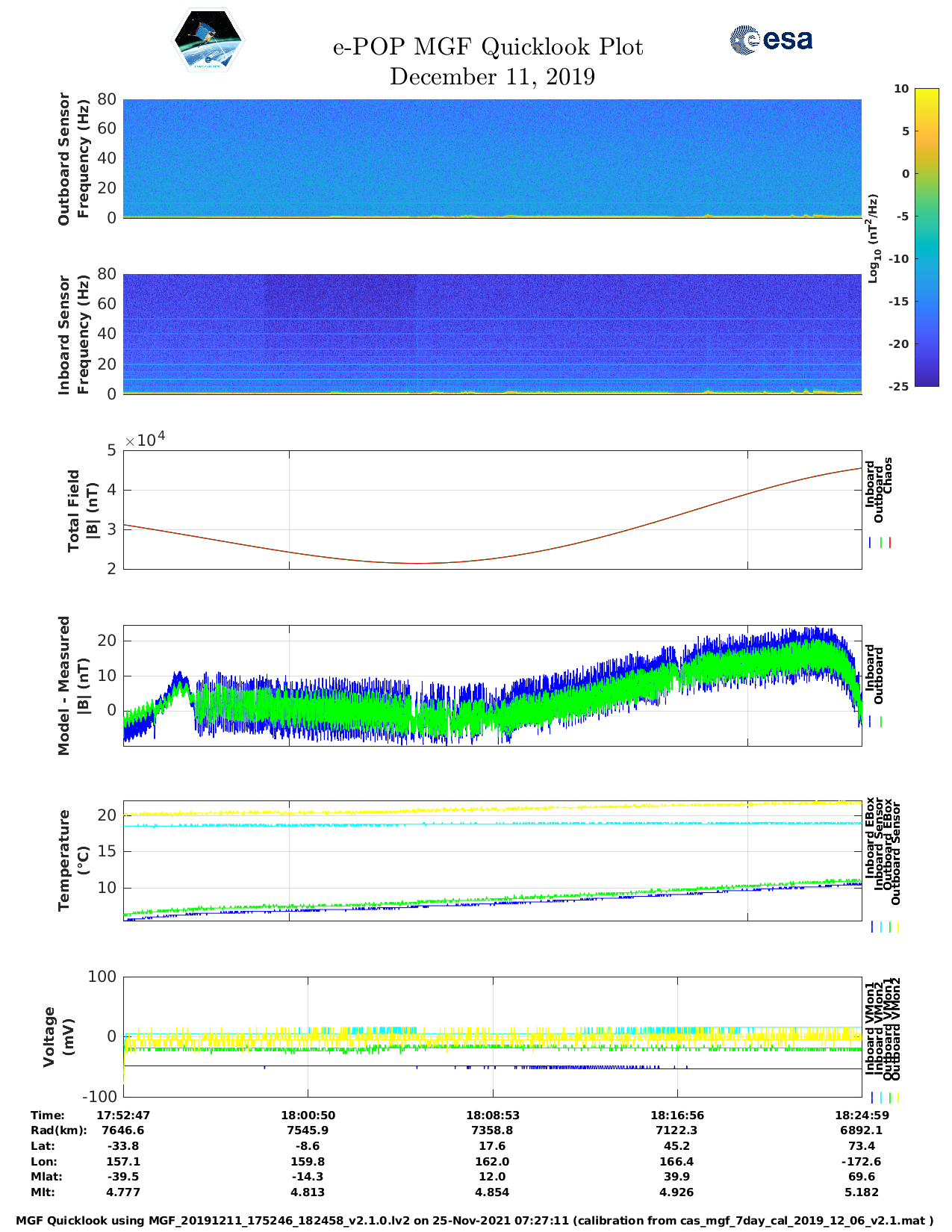Click the Total Field y-axis label
The height and width of the screenshot is (1232, 952).
pos(82,510)
